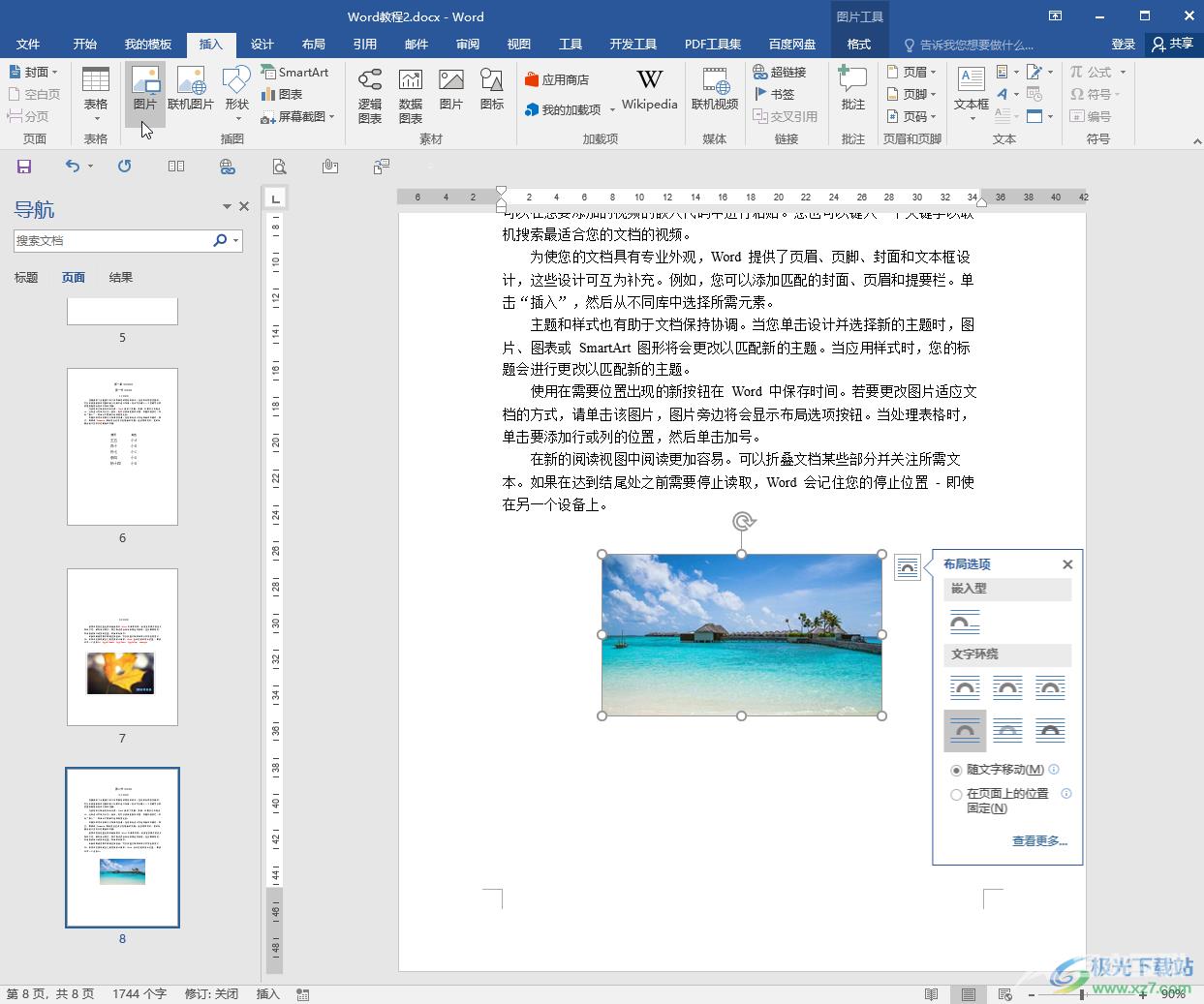The width and height of the screenshot is (1204, 1004).
Task: Click the save icon in quick access toolbar
Action: coord(24,167)
